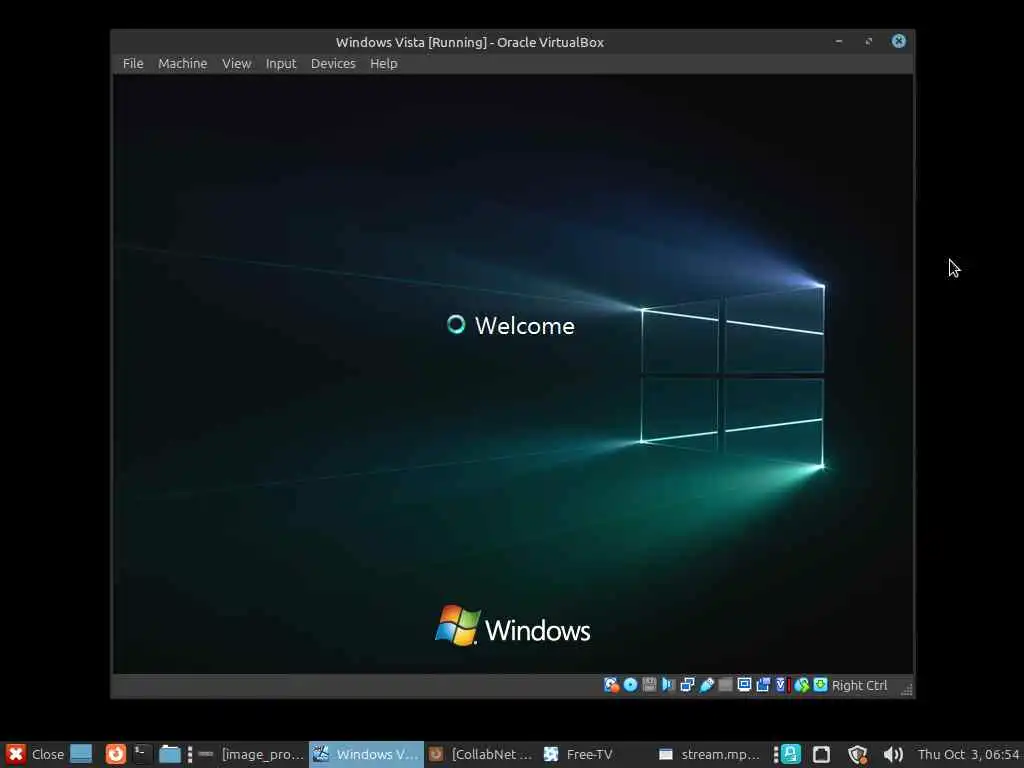
Task: Minimize the VirtualBox window
Action: (839, 41)
